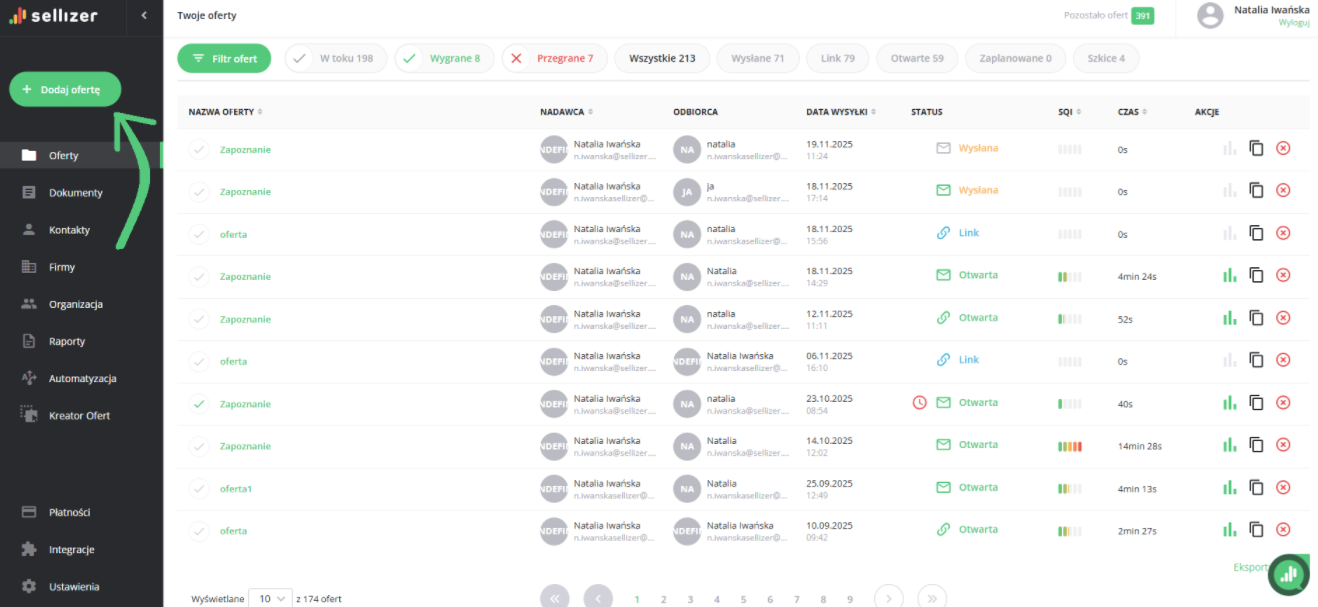1318x607 pixels.
Task: Delete the offer sent 10.09.2025
Action: click(1283, 530)
